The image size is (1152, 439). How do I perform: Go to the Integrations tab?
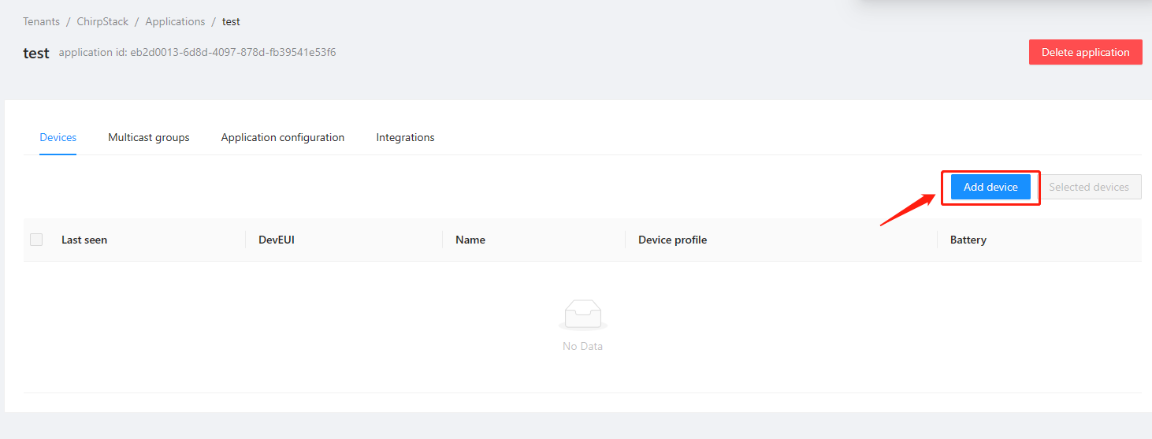pos(405,137)
